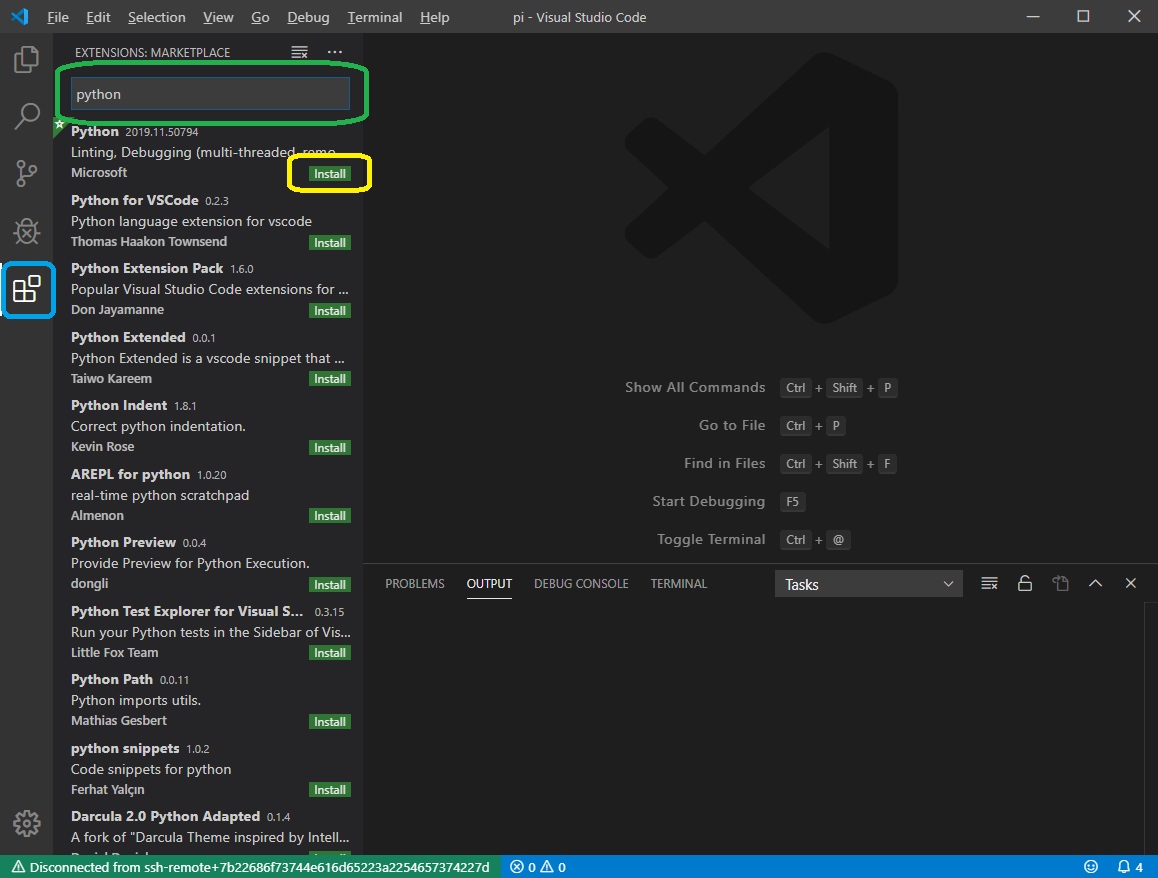Click publisher name Don Jayamanne
The width and height of the screenshot is (1158, 878).
coord(117,309)
